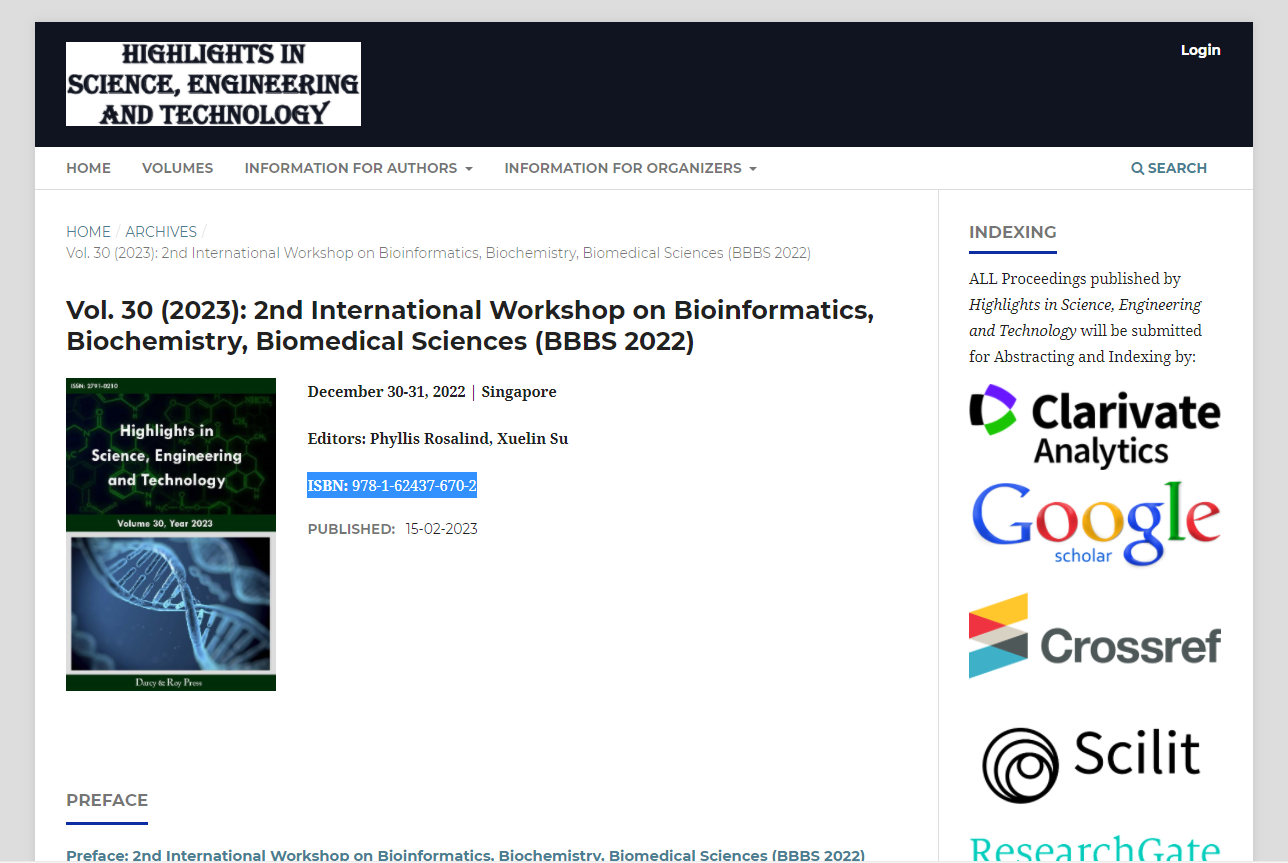The height and width of the screenshot is (863, 1288).
Task: Select the HOME navigation menu item
Action: 88,168
